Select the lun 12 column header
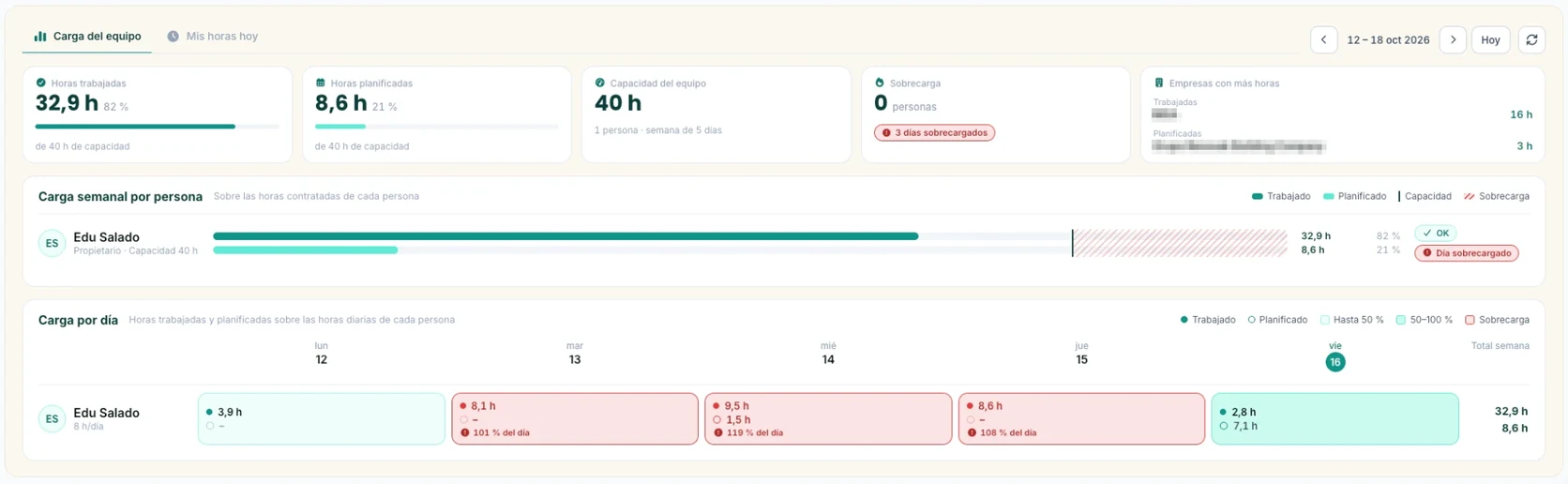1568x484 pixels. click(x=322, y=353)
